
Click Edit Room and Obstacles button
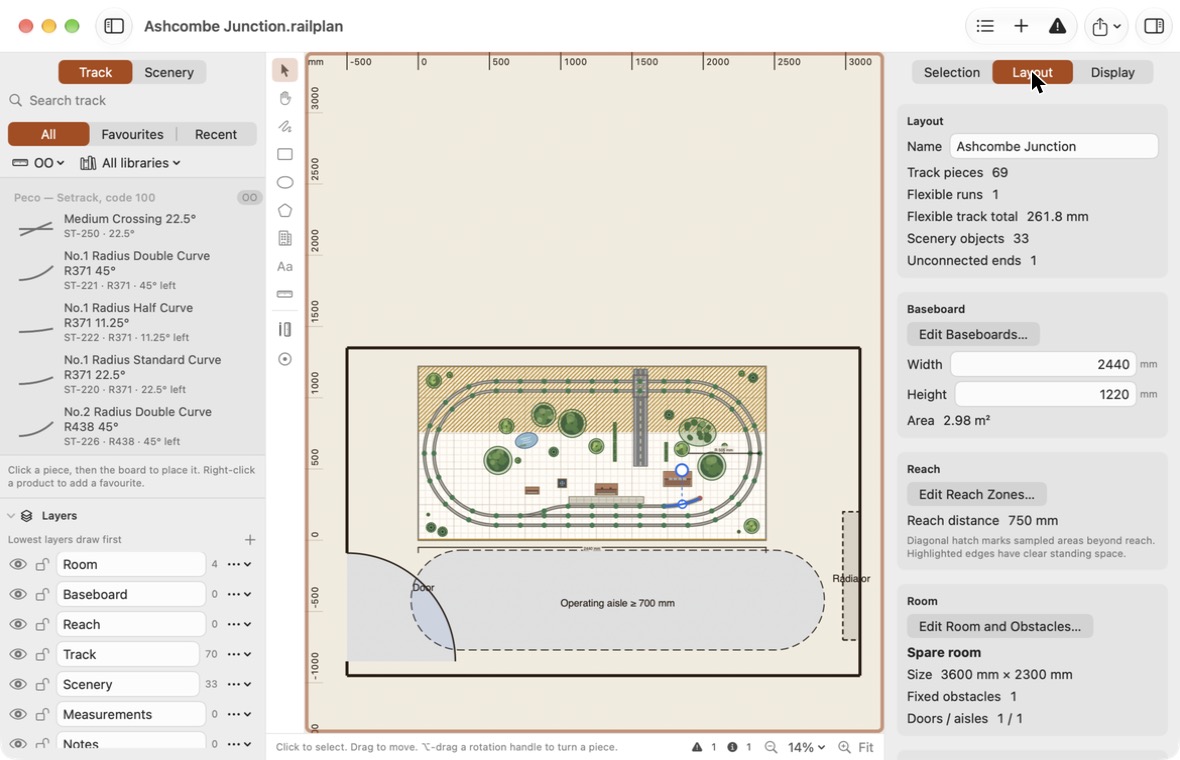coord(999,626)
